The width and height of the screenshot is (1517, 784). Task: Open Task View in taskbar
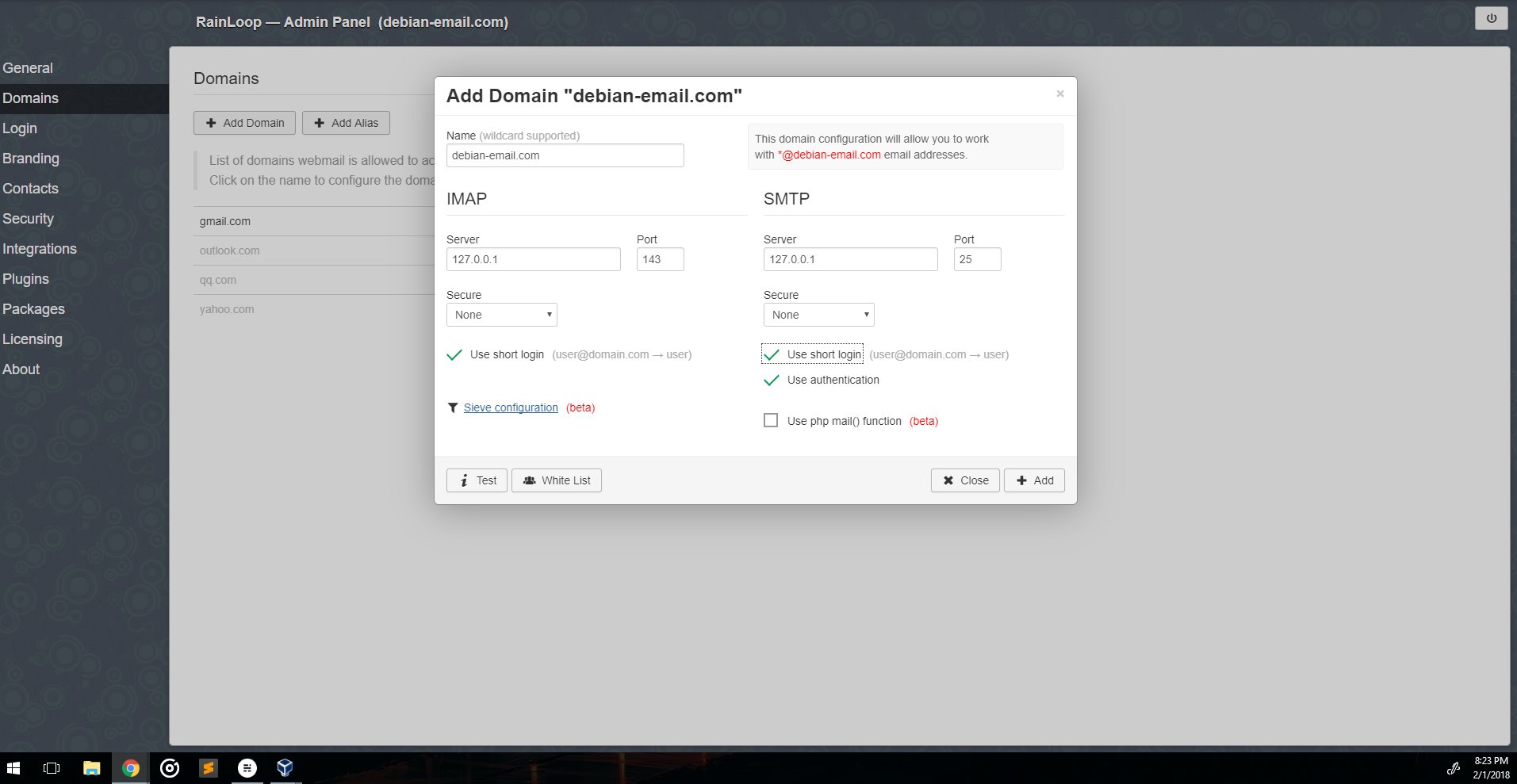[52, 768]
